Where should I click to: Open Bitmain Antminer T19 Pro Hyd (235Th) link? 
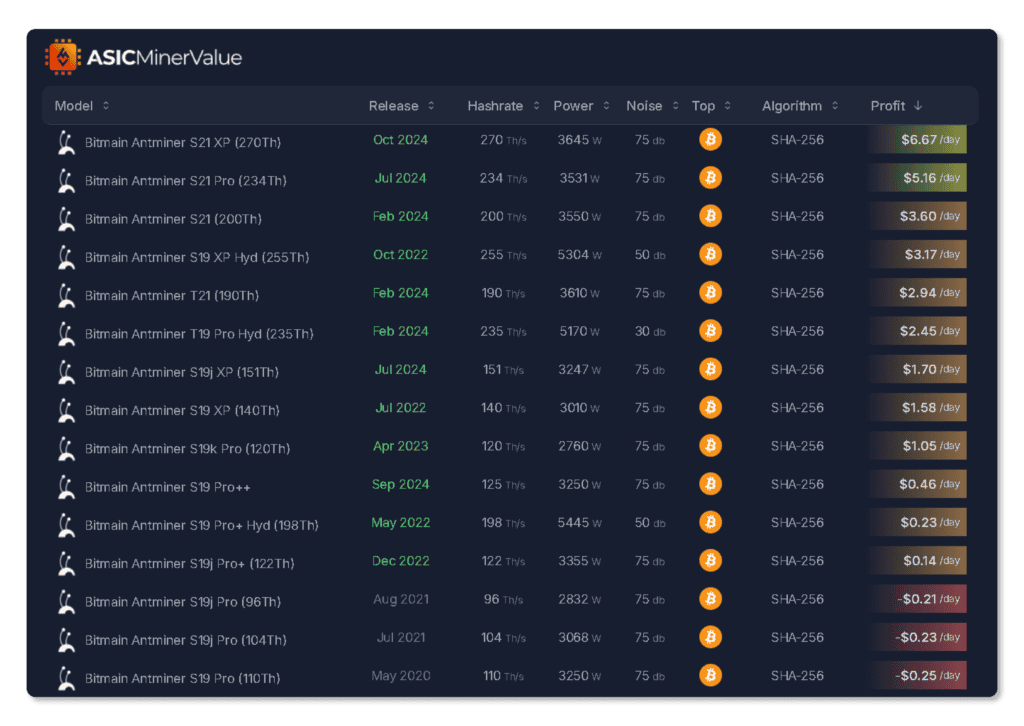[x=199, y=334]
